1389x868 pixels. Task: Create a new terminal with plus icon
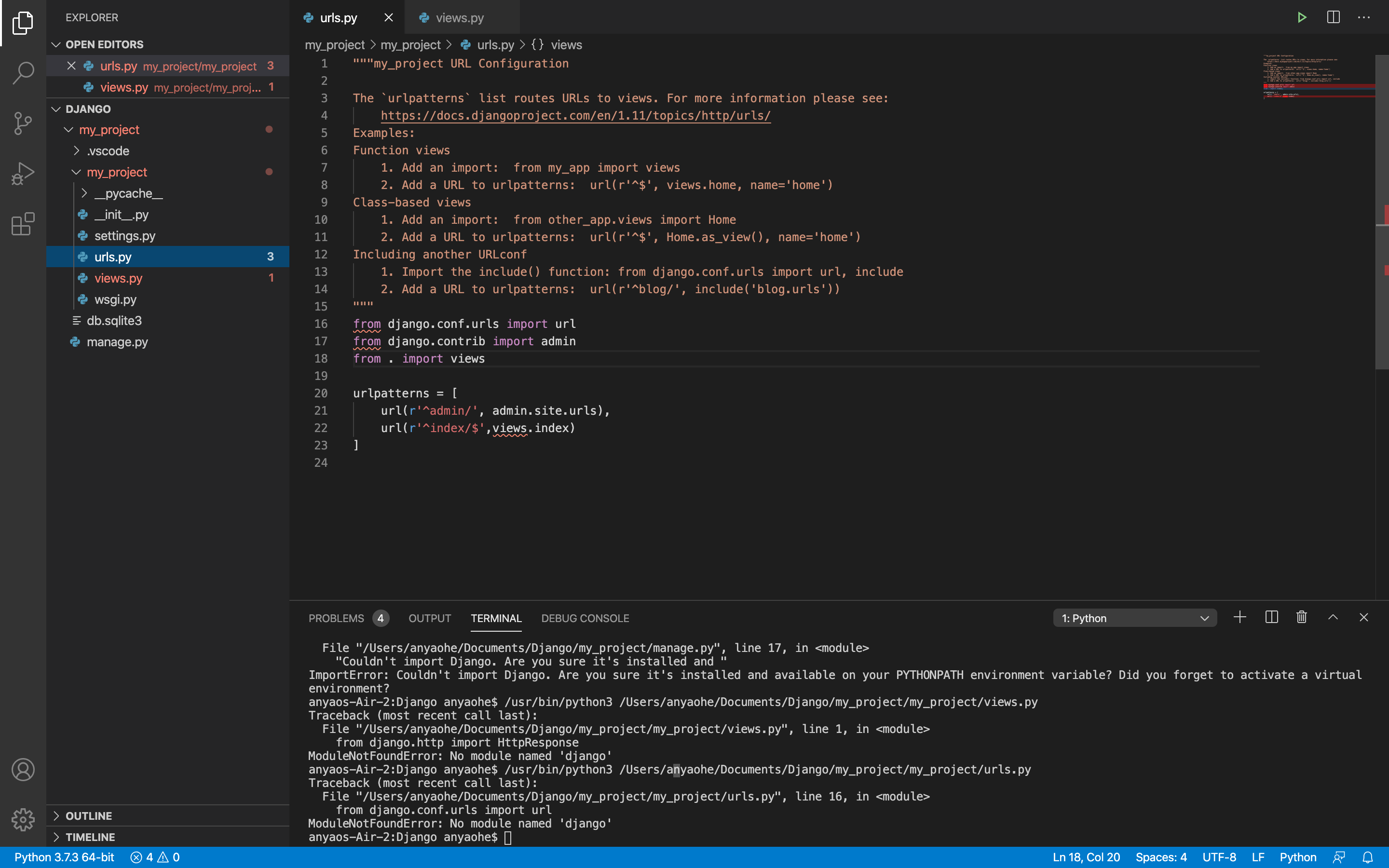click(1240, 618)
